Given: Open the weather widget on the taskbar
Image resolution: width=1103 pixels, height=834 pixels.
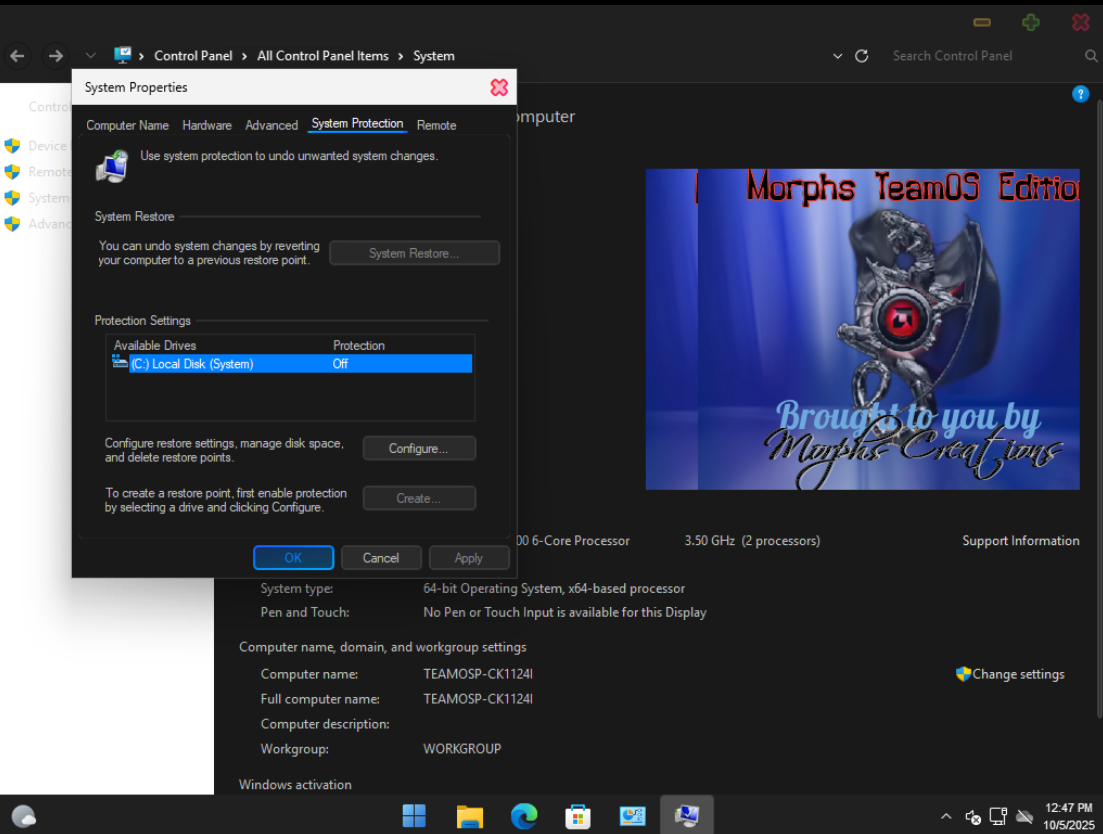Looking at the screenshot, I should pyautogui.click(x=24, y=816).
